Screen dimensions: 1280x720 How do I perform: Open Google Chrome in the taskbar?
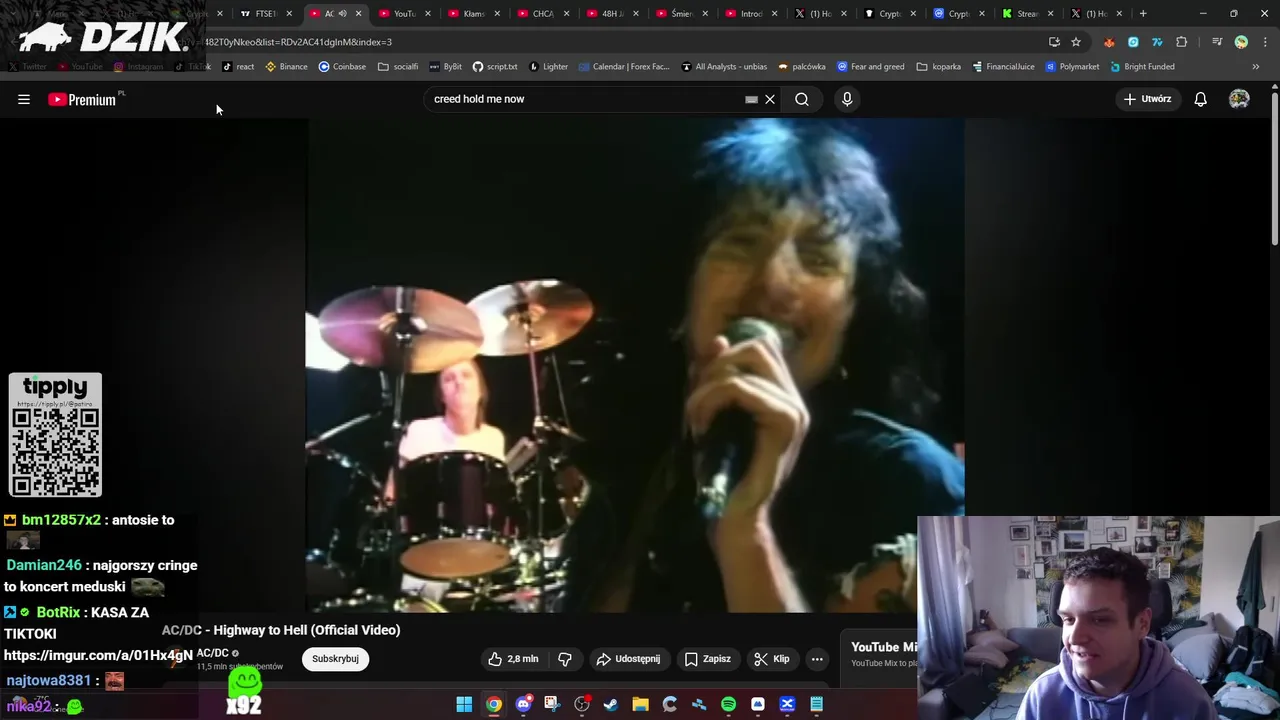(494, 704)
